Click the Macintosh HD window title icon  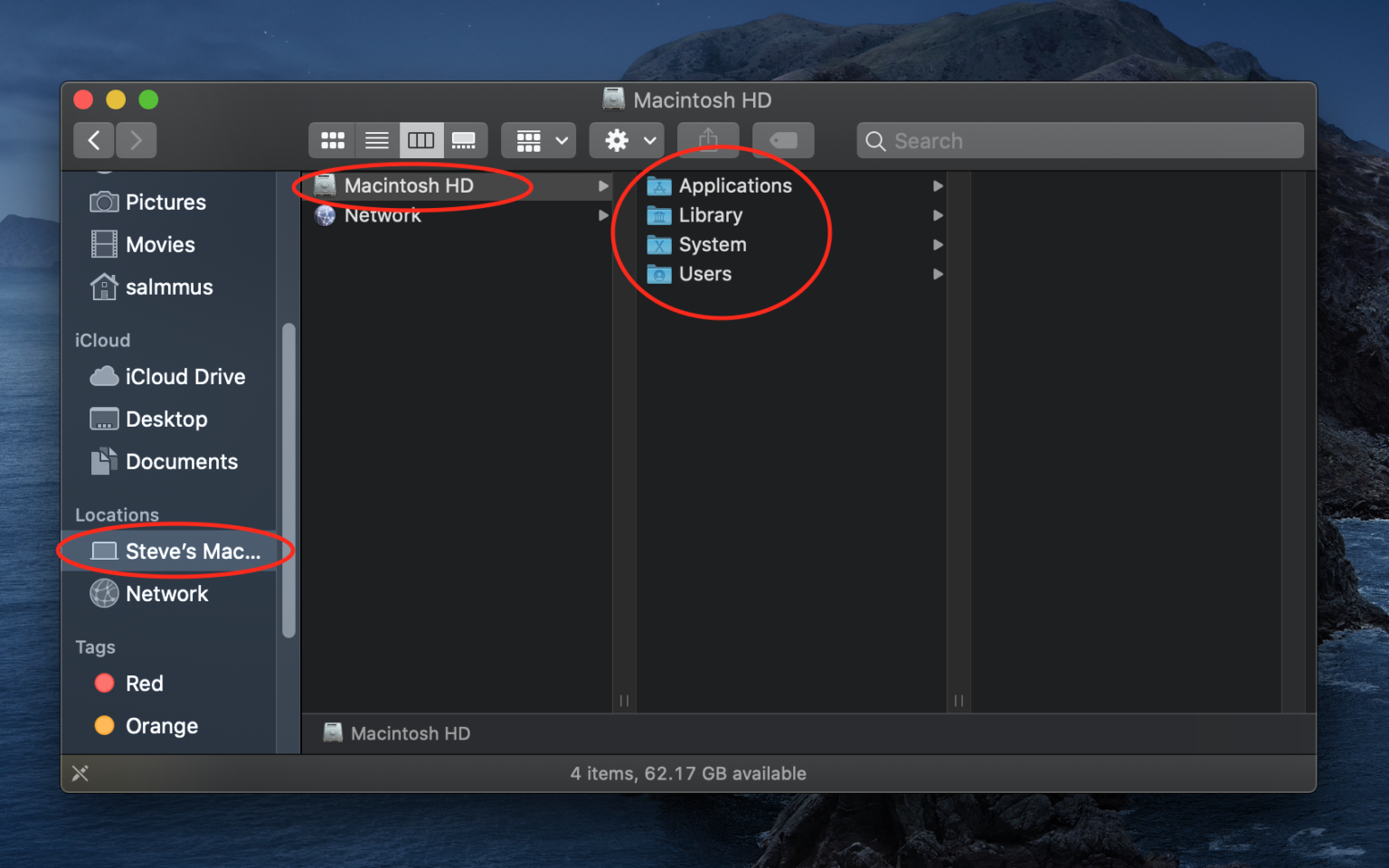614,99
